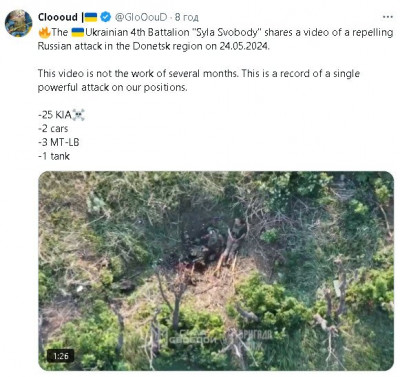Open the Cloooud profile avatar

tap(19, 23)
